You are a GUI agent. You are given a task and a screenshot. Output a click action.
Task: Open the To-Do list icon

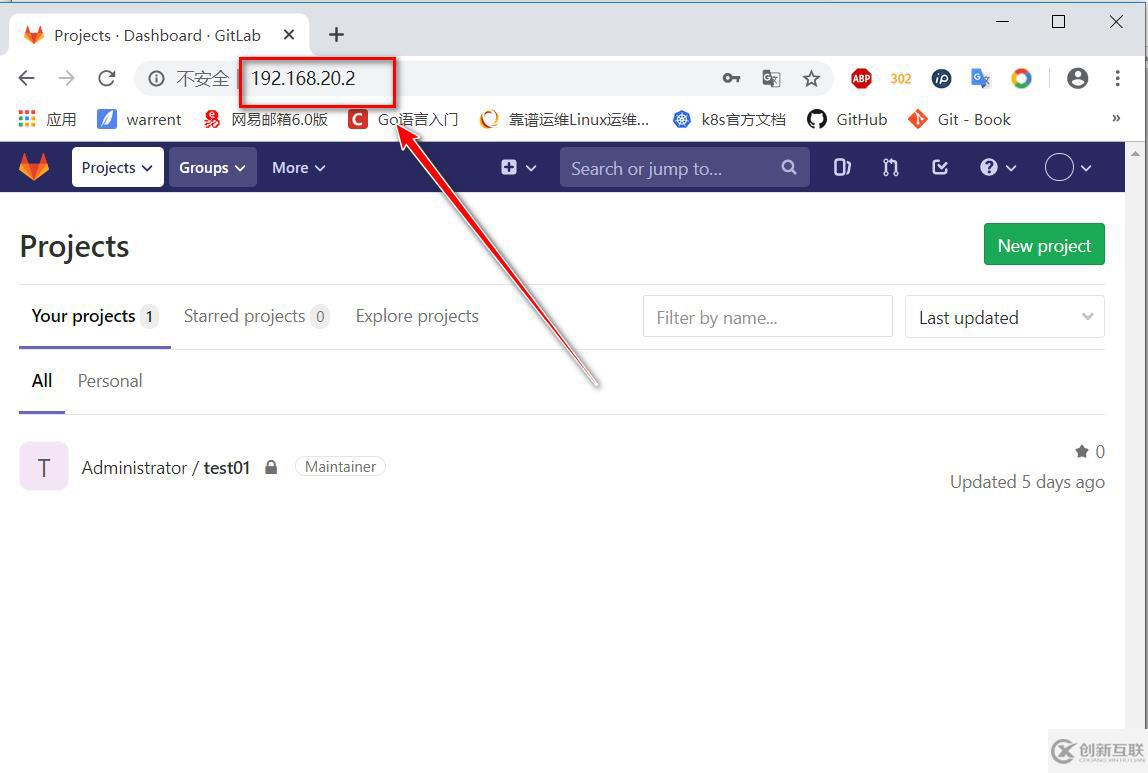click(940, 168)
